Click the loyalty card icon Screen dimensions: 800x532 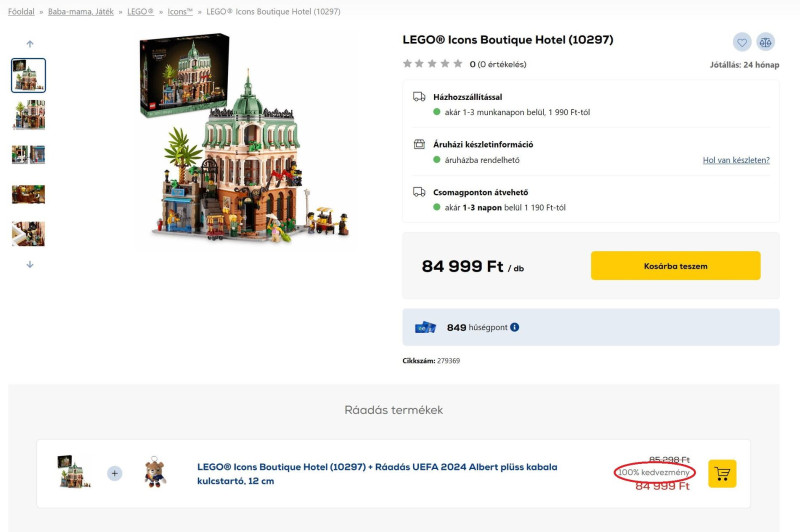pyautogui.click(x=425, y=327)
